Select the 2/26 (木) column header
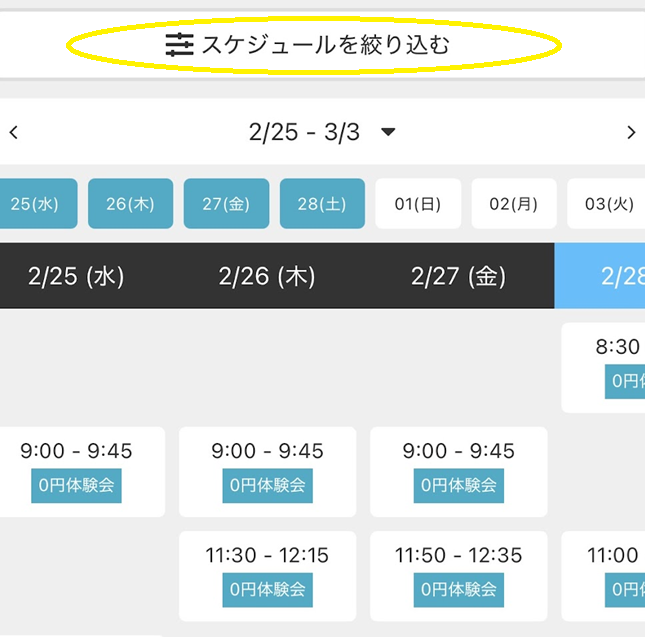This screenshot has width=645, height=637. [267, 276]
